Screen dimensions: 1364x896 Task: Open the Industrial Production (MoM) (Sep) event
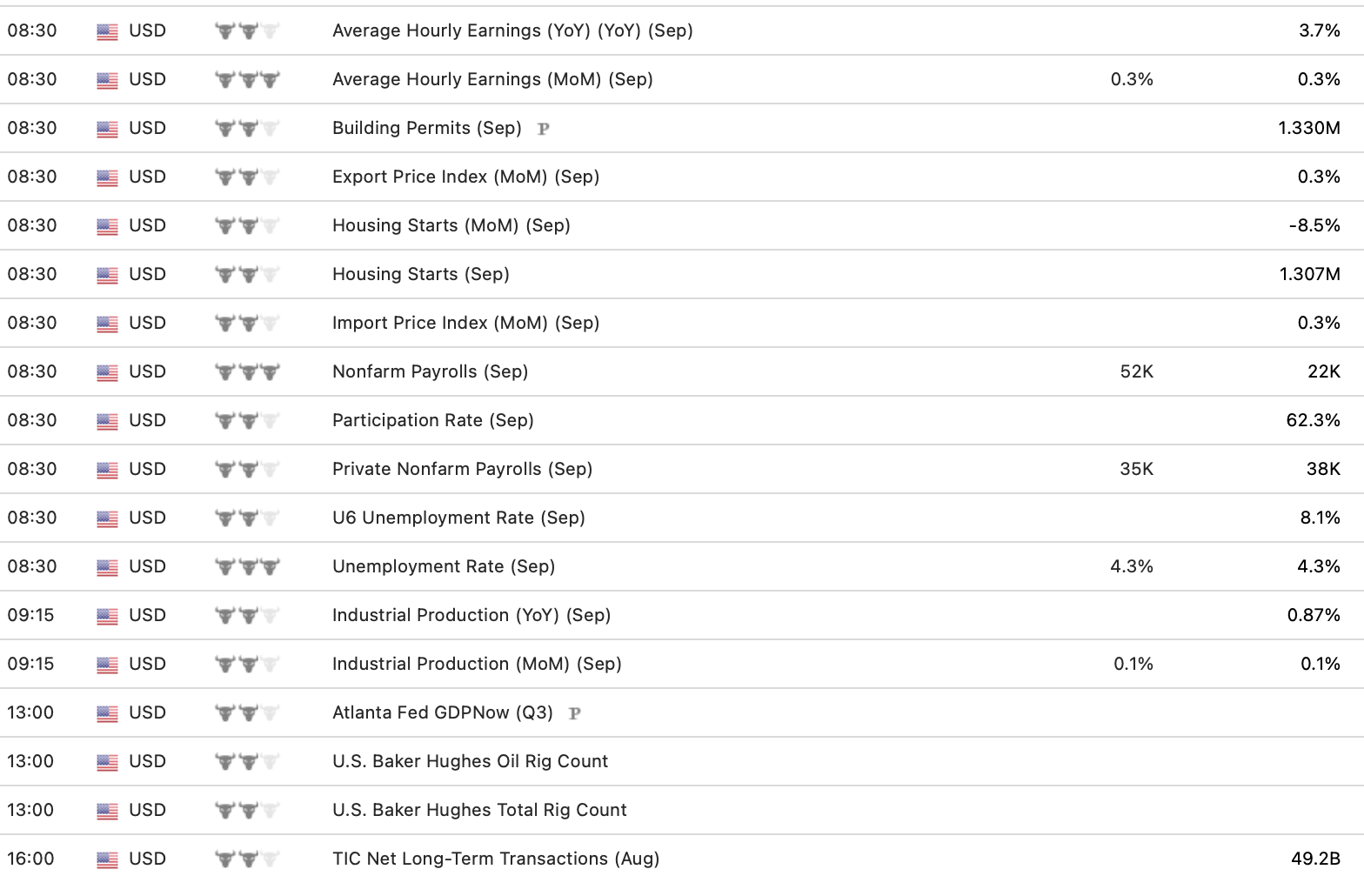click(x=477, y=664)
